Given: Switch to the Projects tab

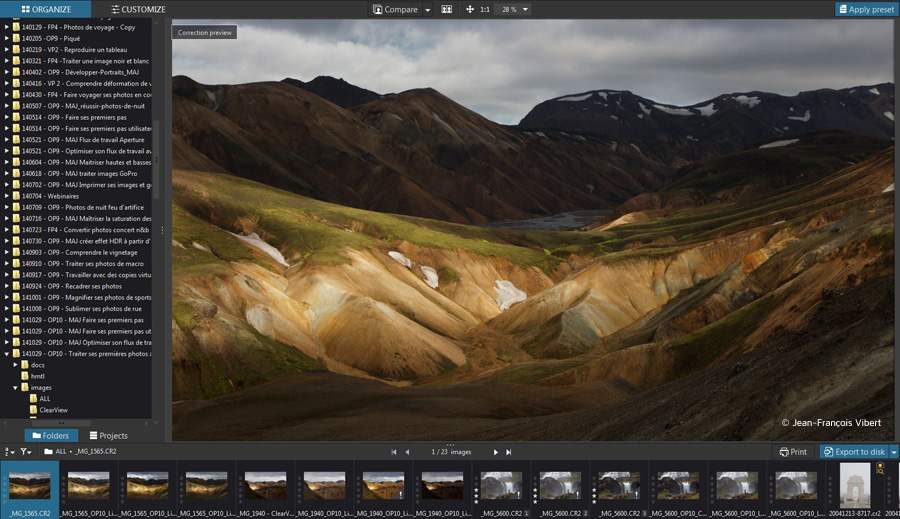Looking at the screenshot, I should pyautogui.click(x=108, y=436).
